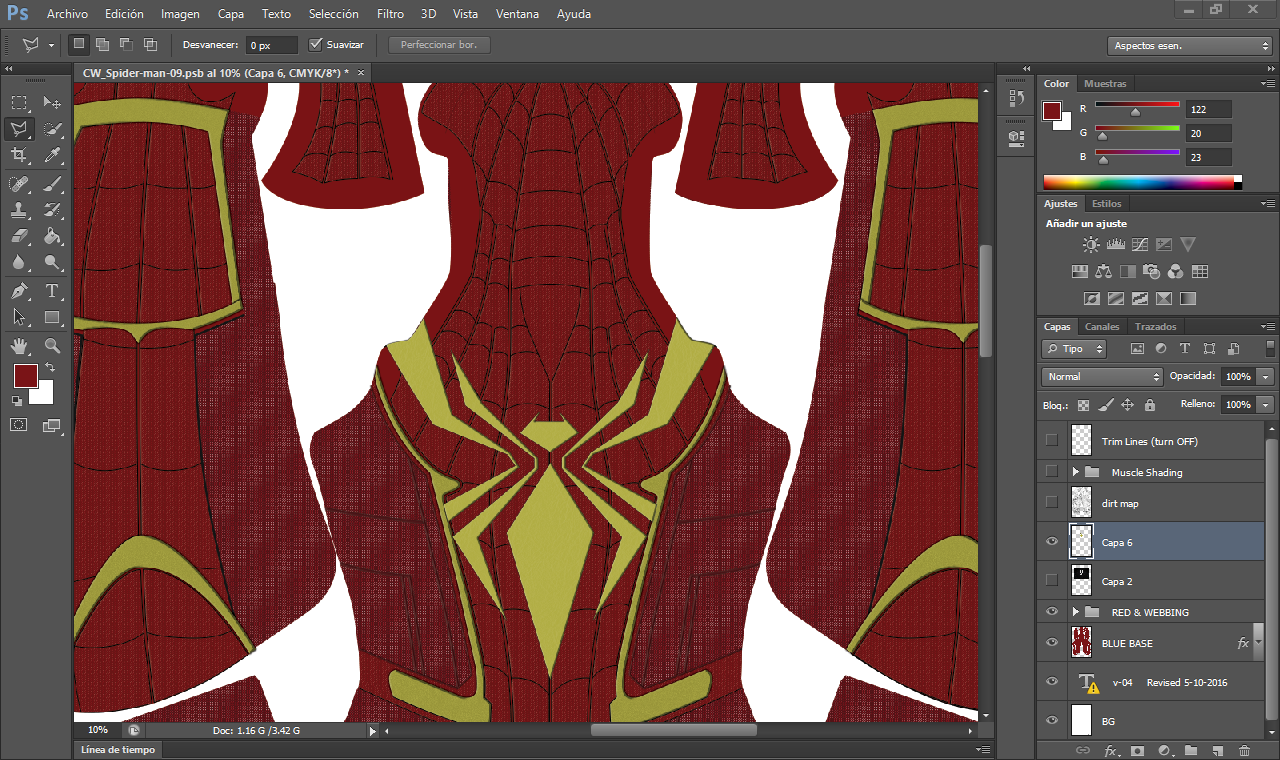Swap foreground and background colors
1280x760 pixels.
(x=49, y=368)
